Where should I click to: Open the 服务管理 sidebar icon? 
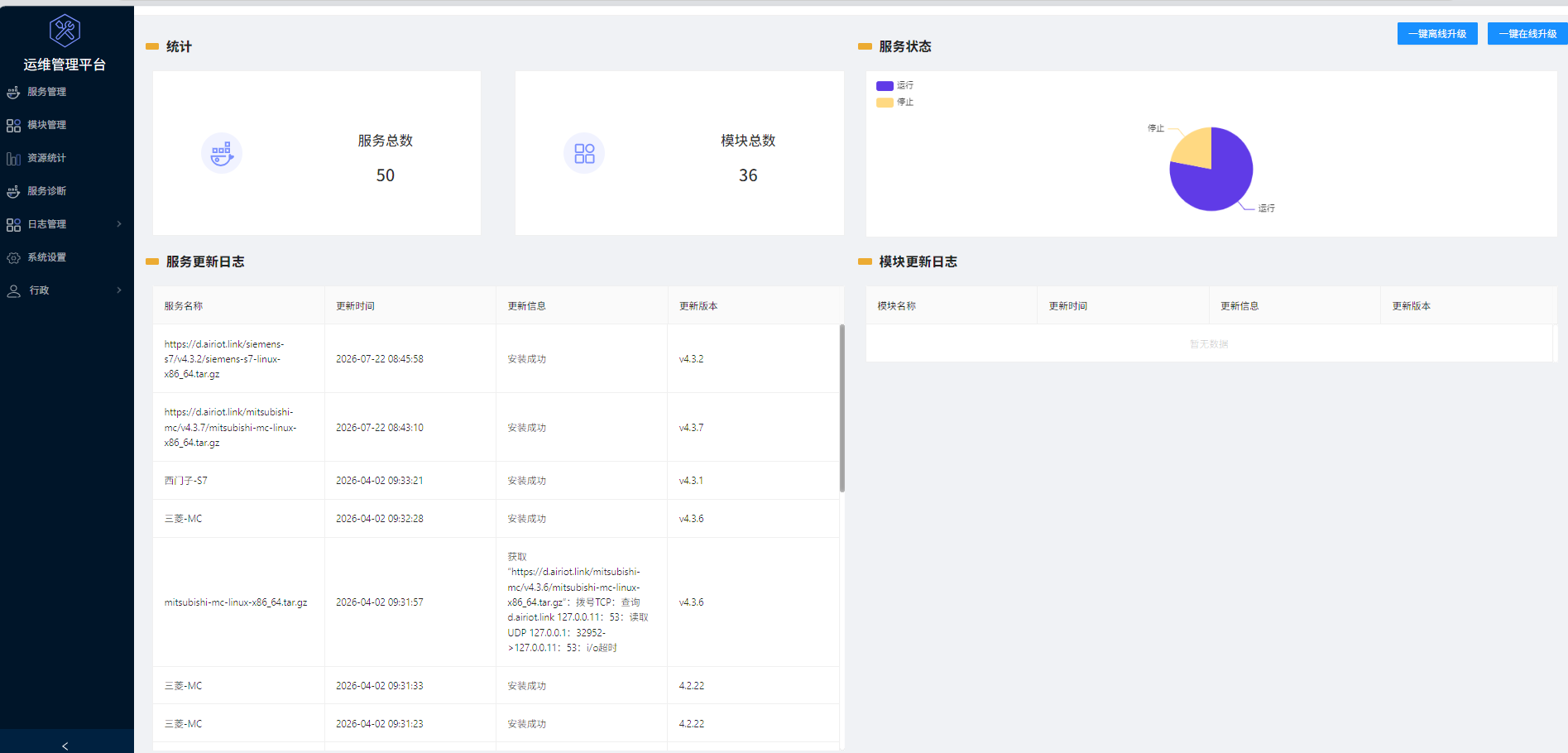13,92
